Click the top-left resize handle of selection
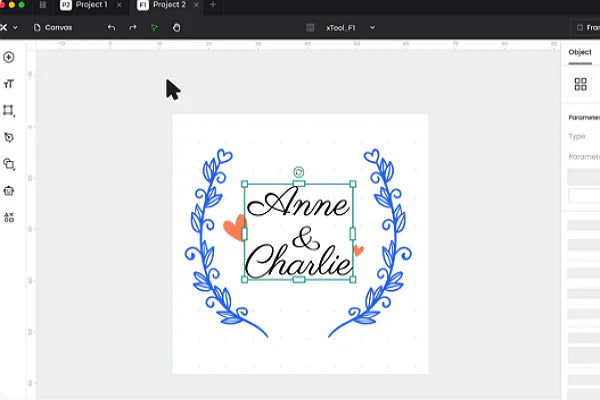 click(x=245, y=184)
